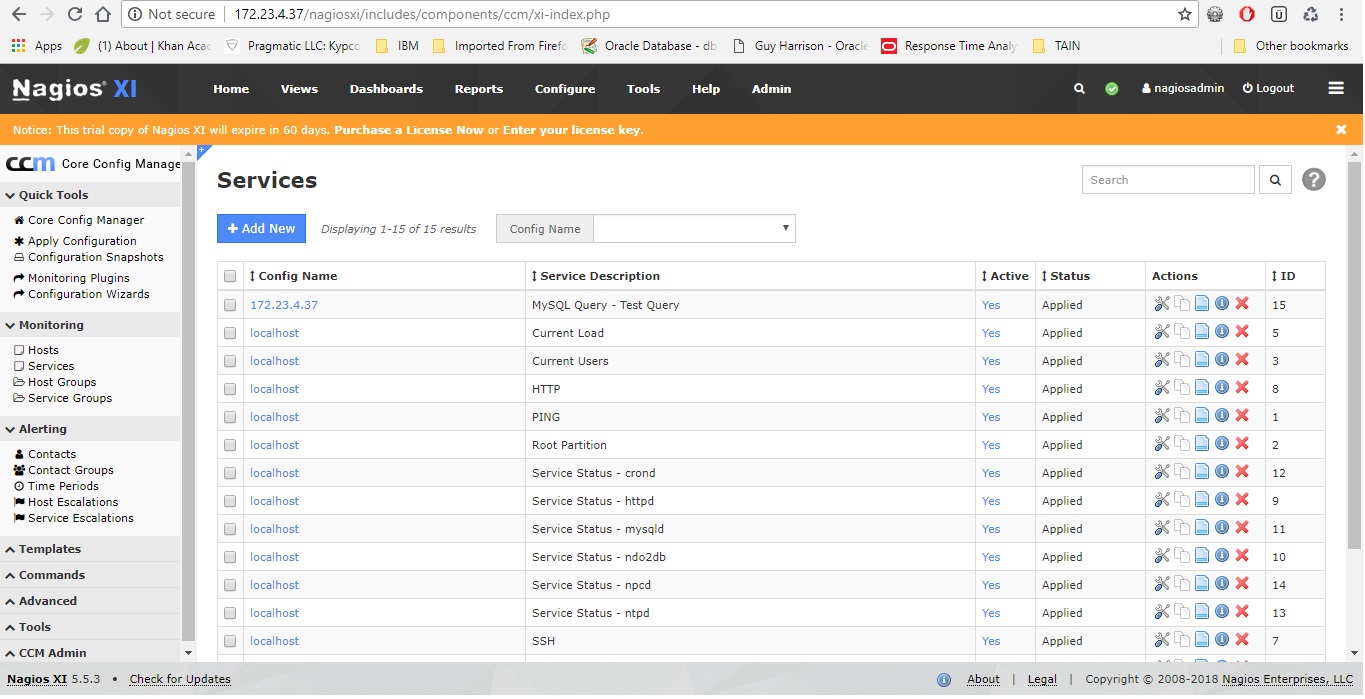Check the HTTP service row checkbox
Viewport: 1365px width, 699px height.
[230, 389]
